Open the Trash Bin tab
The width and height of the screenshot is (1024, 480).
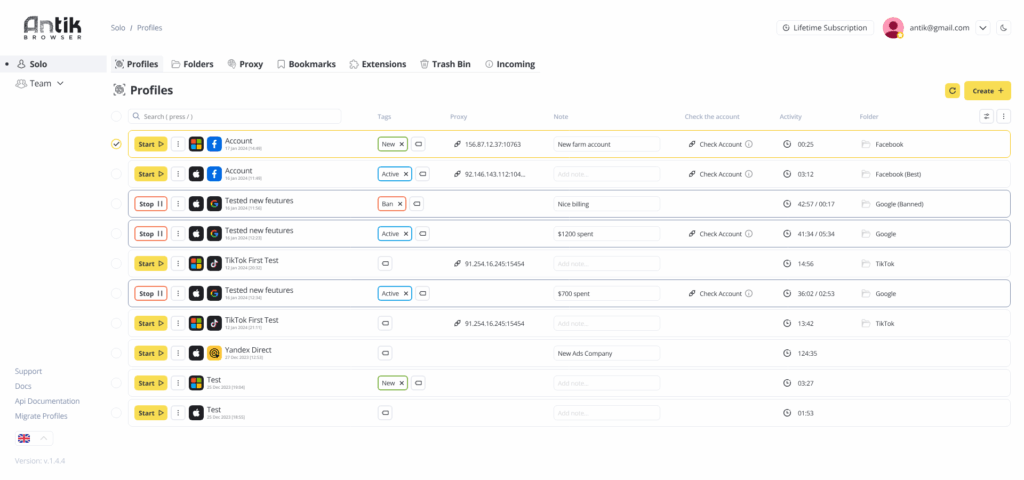445,64
